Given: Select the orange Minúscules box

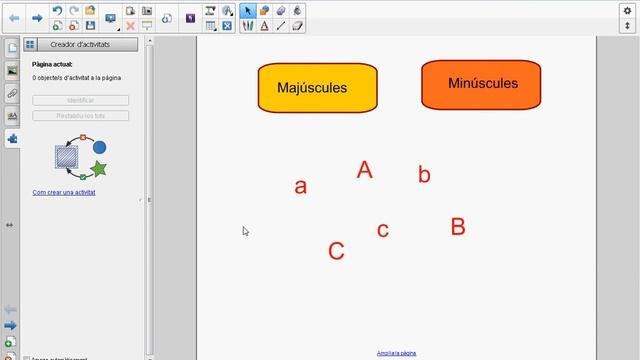Looking at the screenshot, I should click(x=481, y=85).
